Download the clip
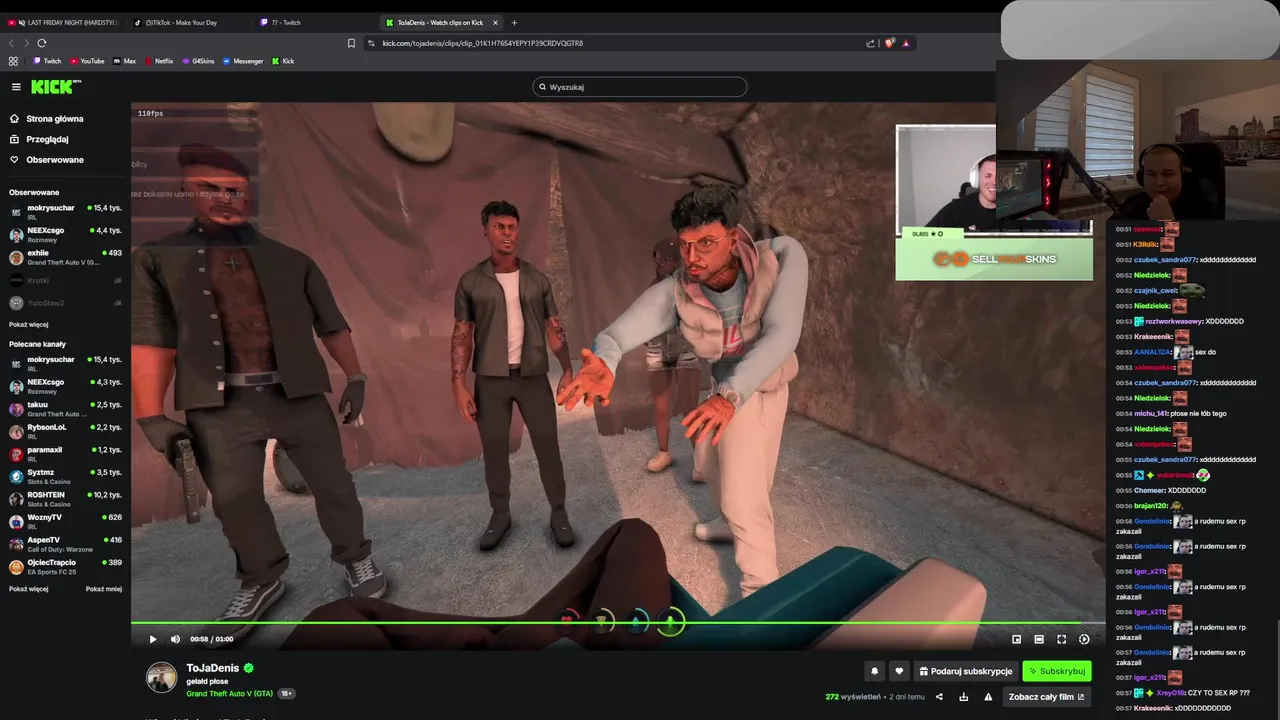Image resolution: width=1280 pixels, height=720 pixels. [964, 697]
